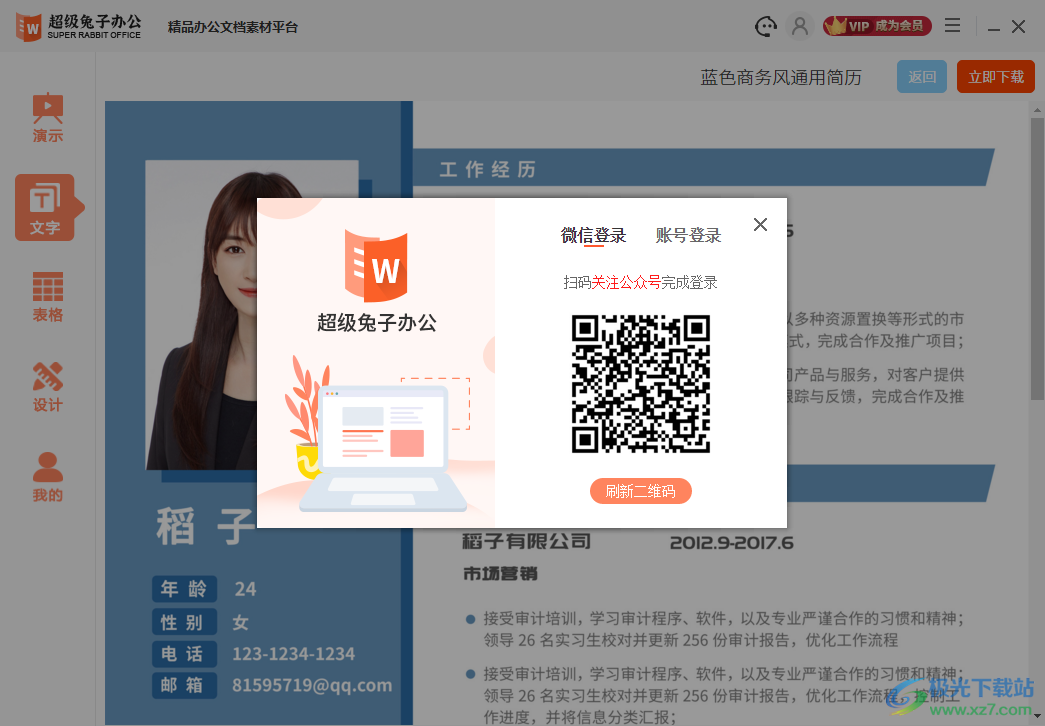Click the 刷新二维码 refresh button
The image size is (1045, 726).
641,490
